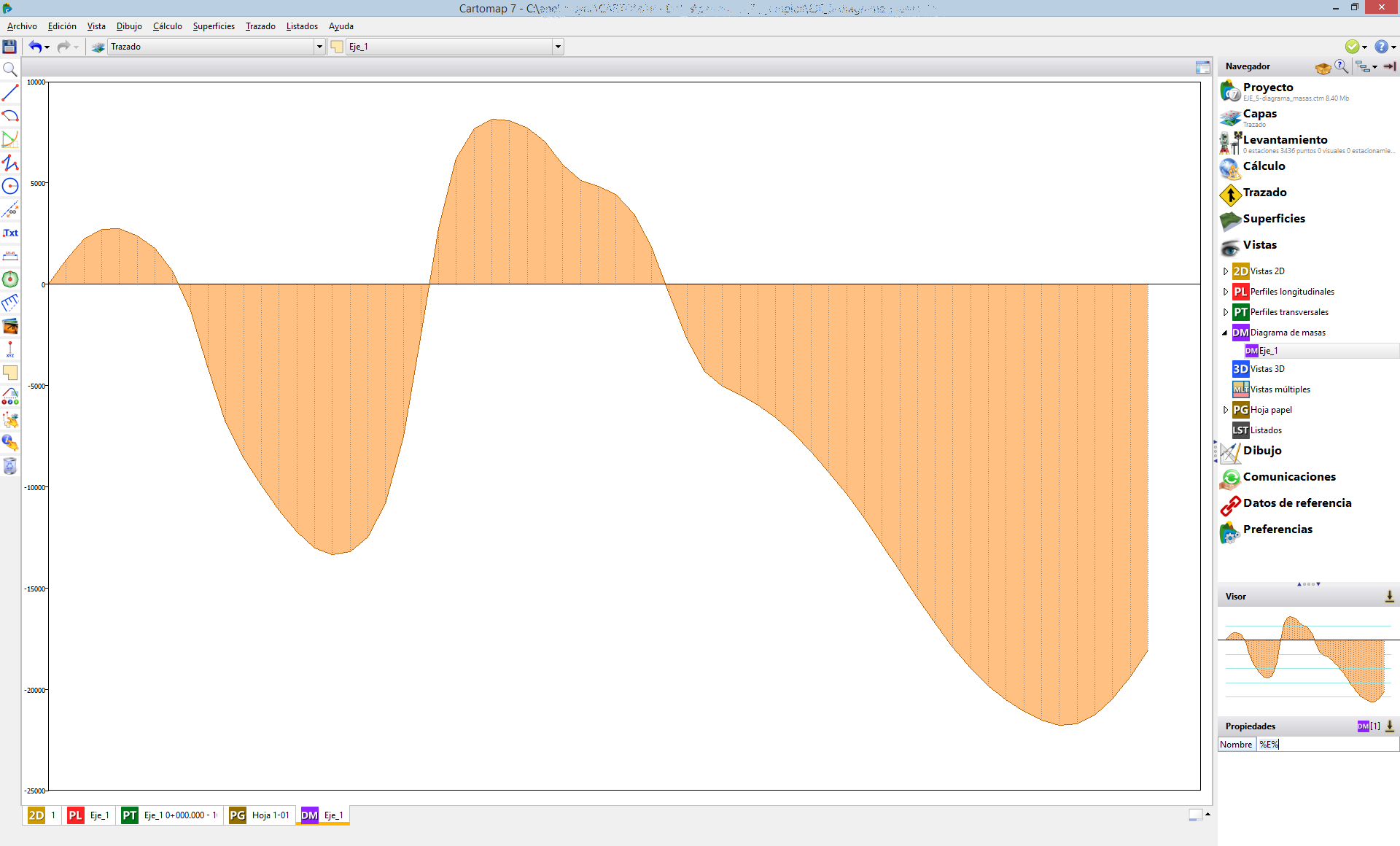
Task: Select the XYZ point tool
Action: pyautogui.click(x=10, y=349)
